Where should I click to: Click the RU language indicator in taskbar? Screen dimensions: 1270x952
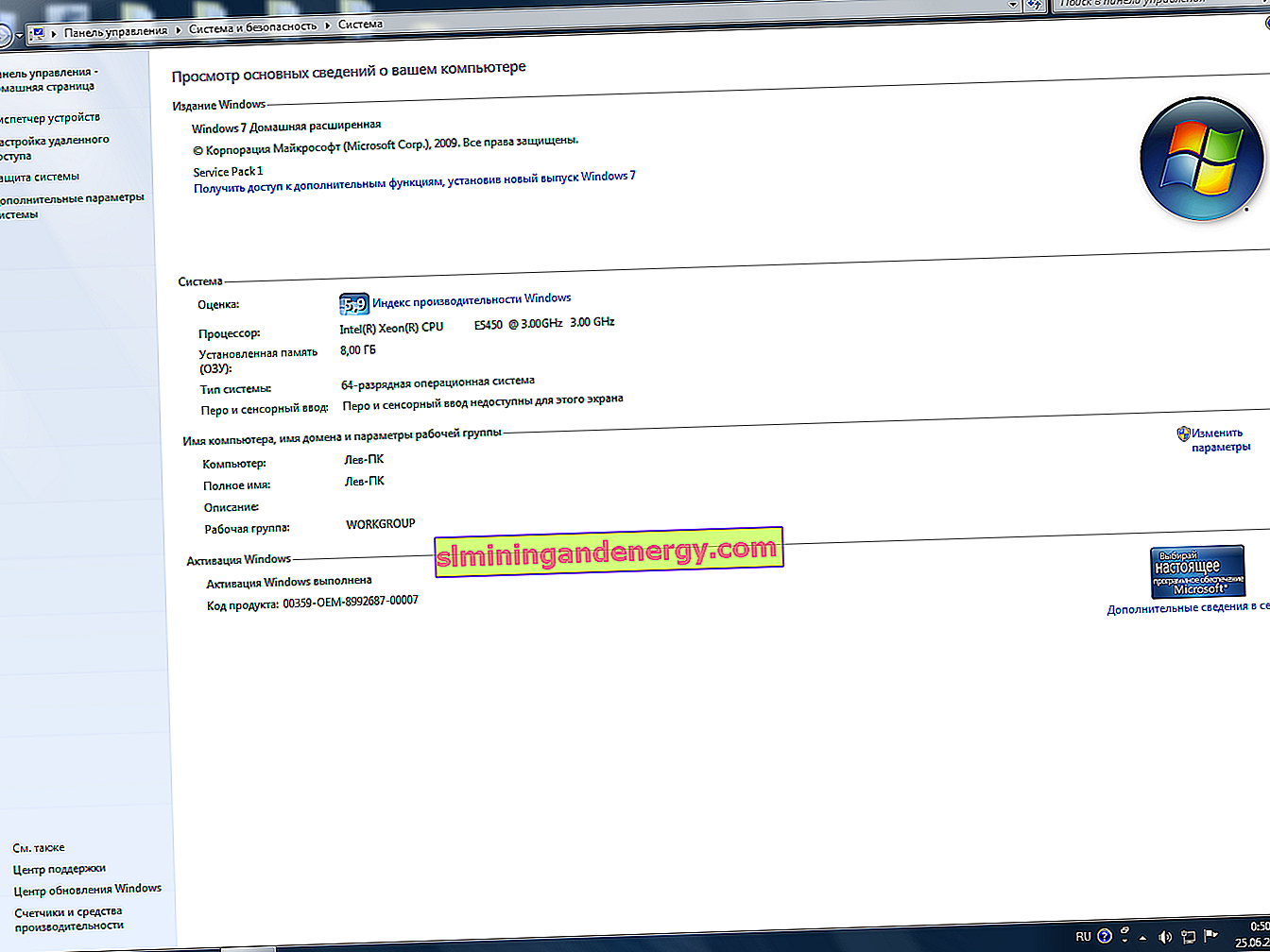click(1083, 937)
